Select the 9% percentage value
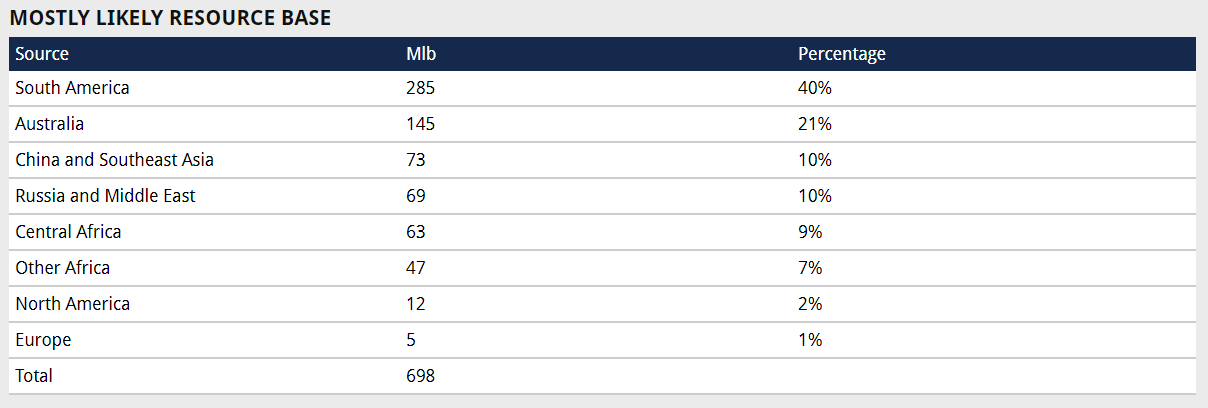The width and height of the screenshot is (1208, 408). tap(810, 232)
